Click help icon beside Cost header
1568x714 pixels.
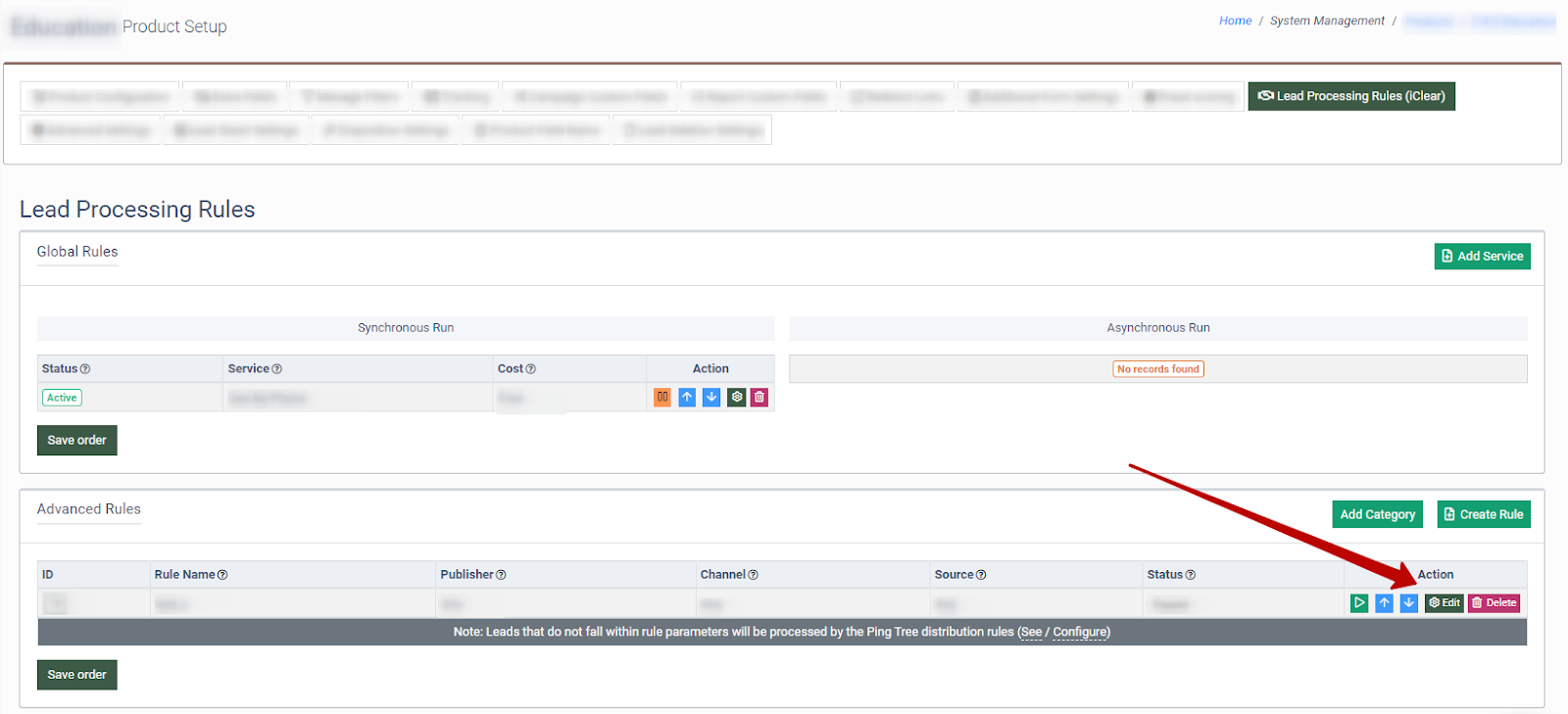point(531,369)
